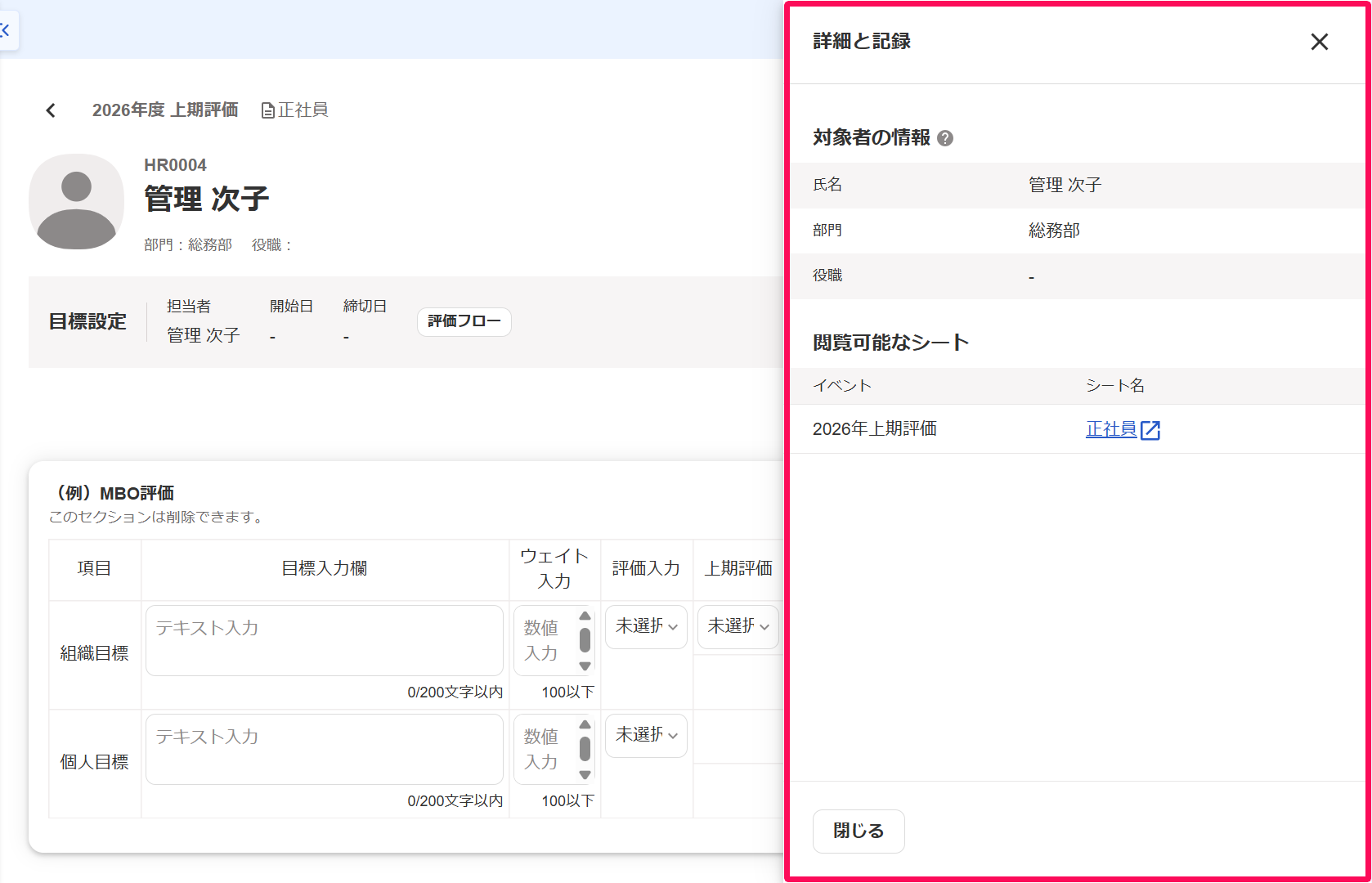Click the 個人目標 row label

[94, 763]
